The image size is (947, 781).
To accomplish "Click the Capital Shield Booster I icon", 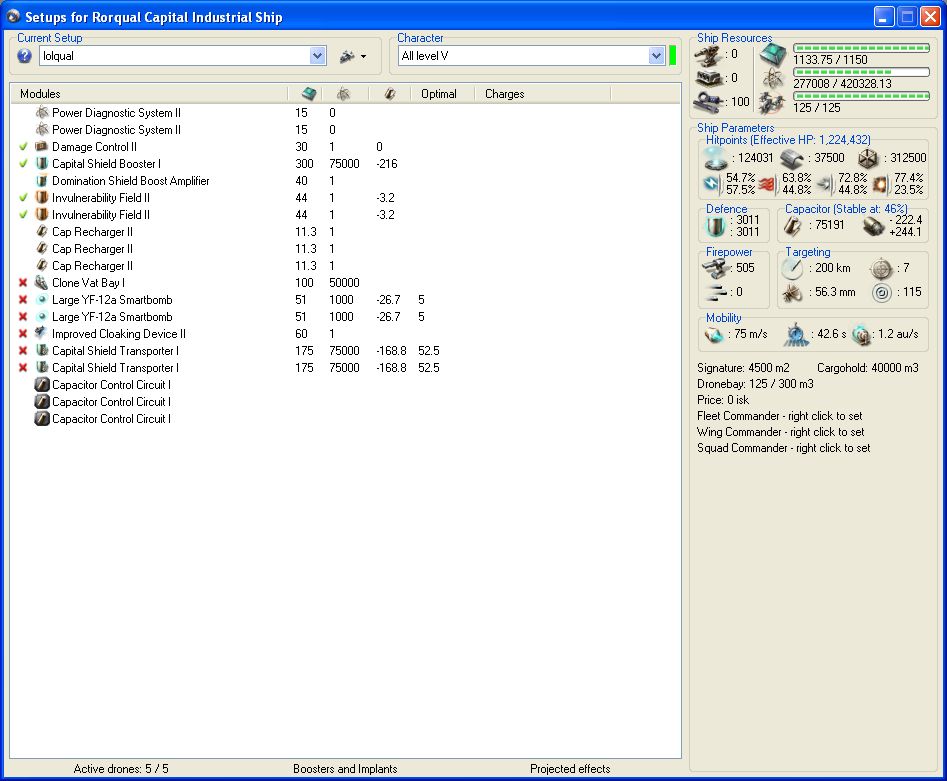I will (42, 163).
